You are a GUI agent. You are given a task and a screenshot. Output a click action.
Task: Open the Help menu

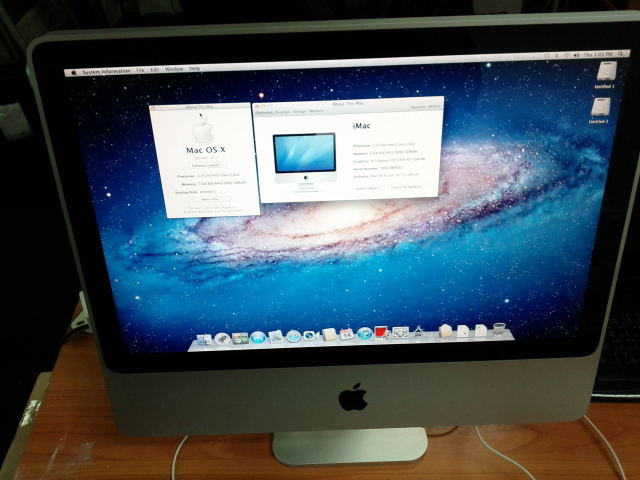[x=195, y=69]
